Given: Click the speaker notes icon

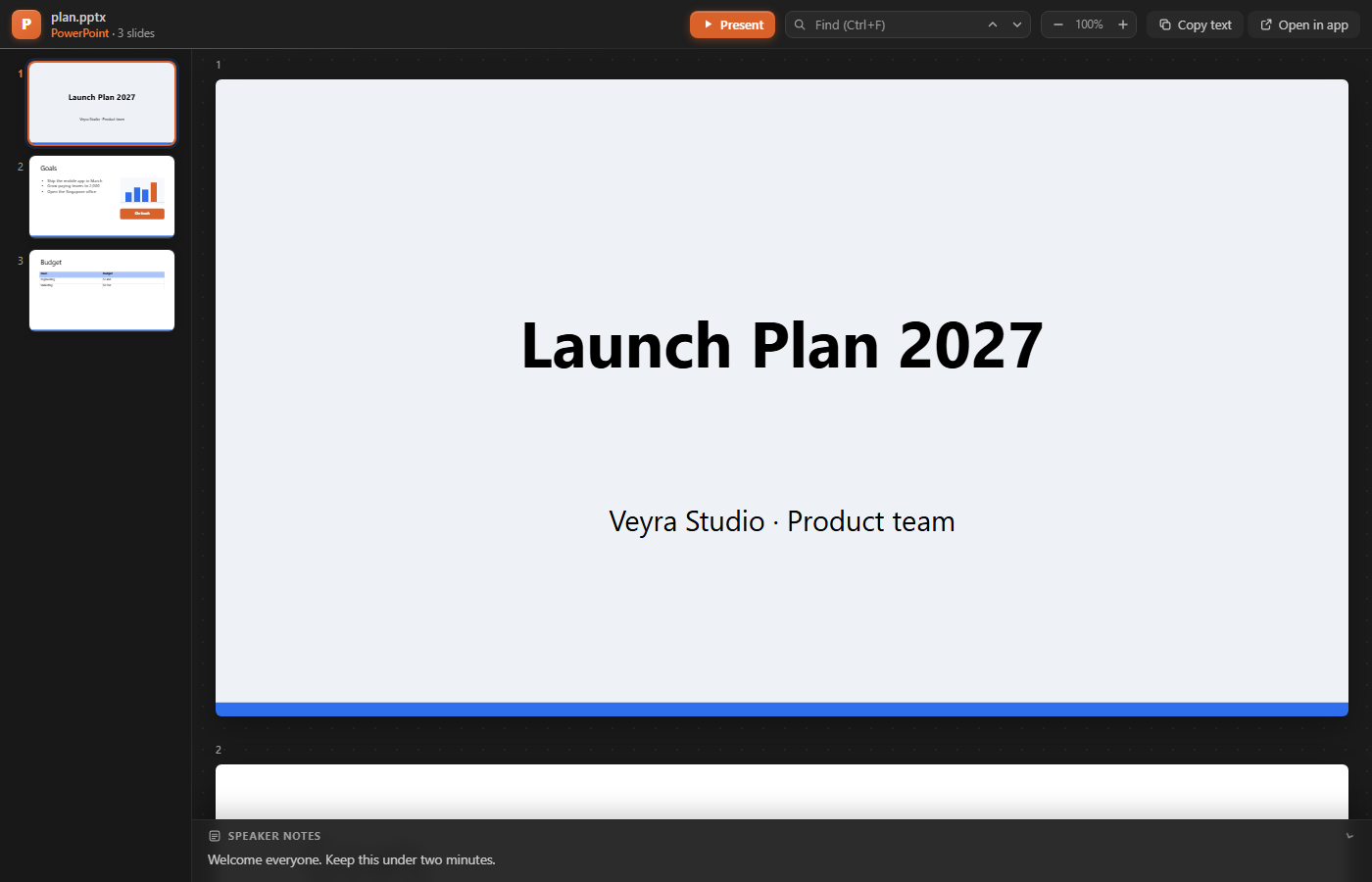Looking at the screenshot, I should point(215,836).
